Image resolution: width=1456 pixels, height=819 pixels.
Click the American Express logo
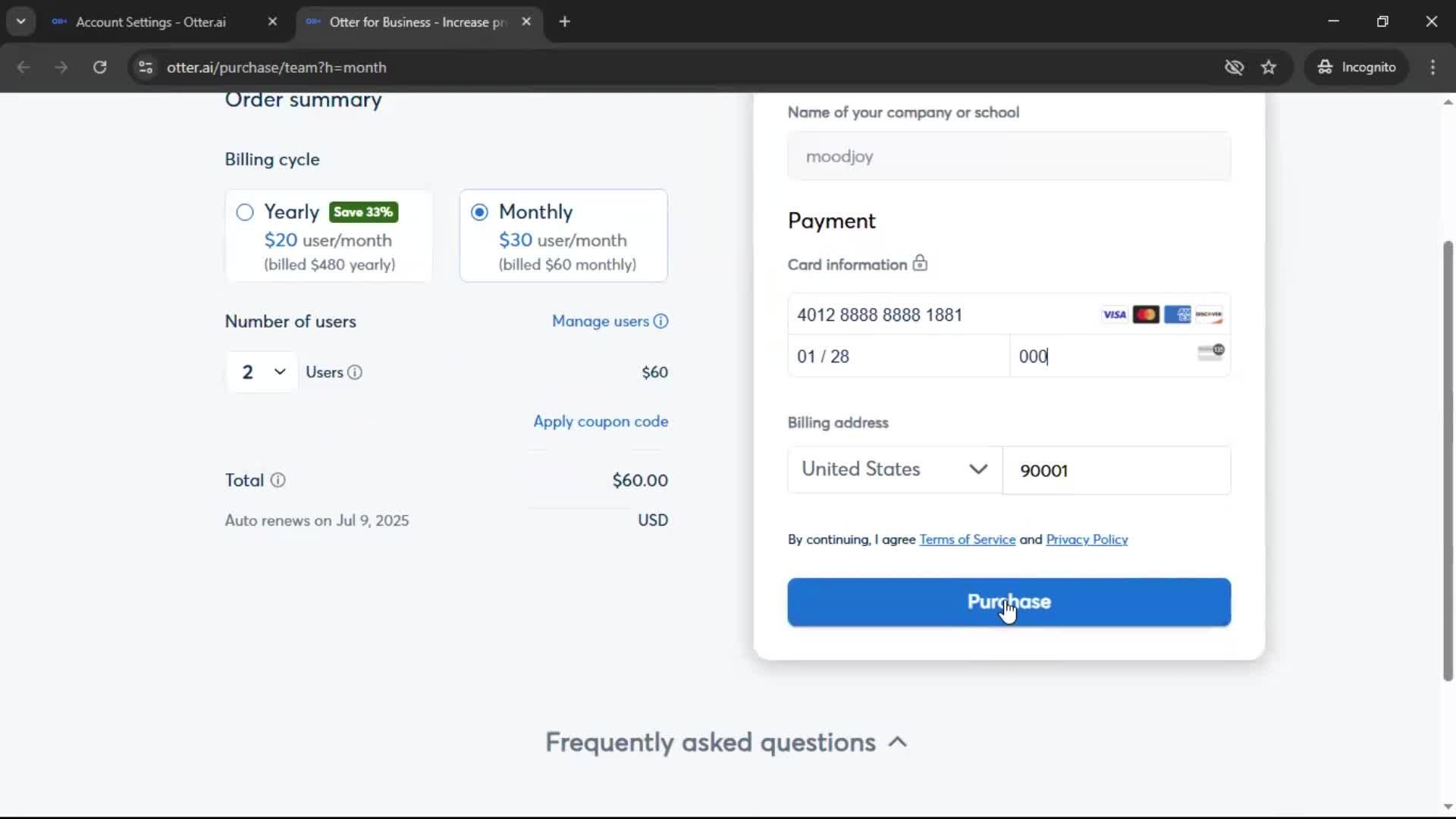point(1178,315)
